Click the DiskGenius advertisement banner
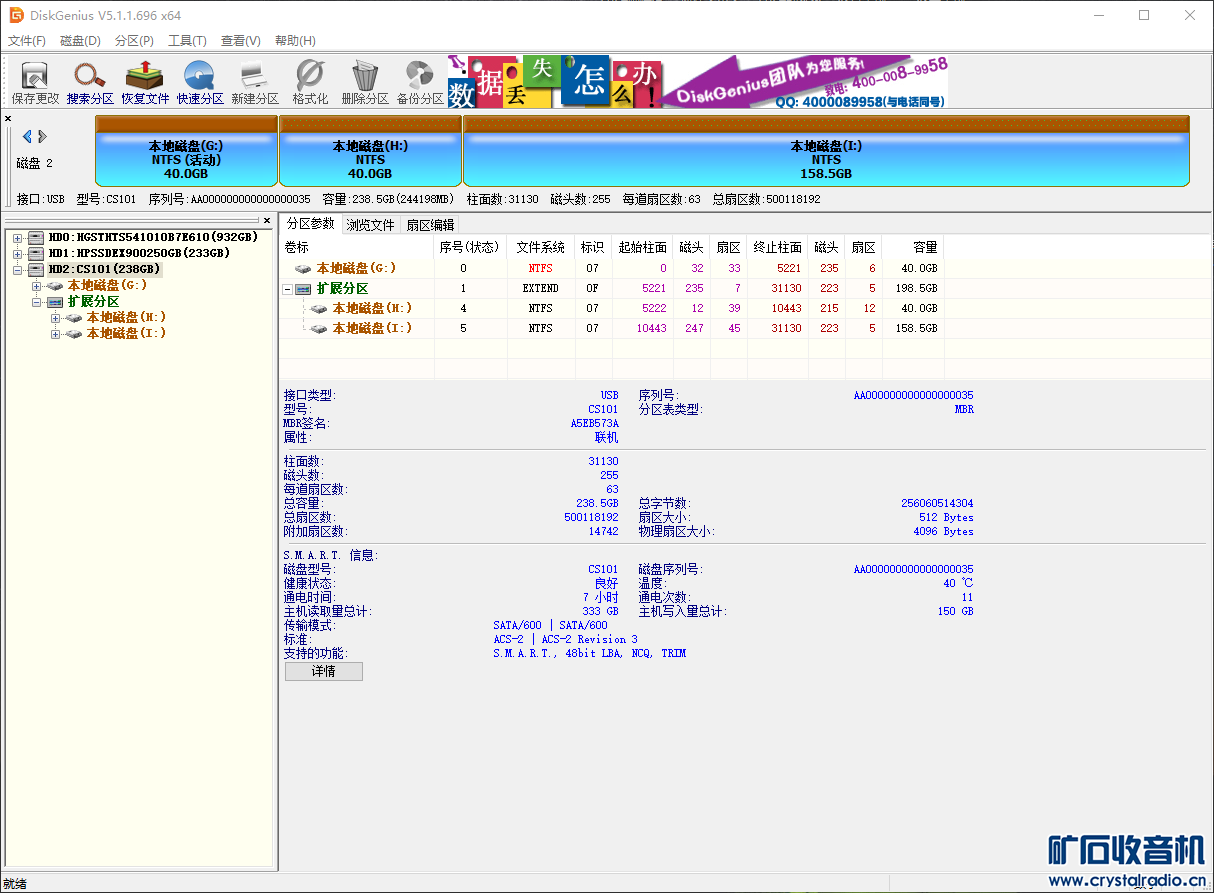 698,82
